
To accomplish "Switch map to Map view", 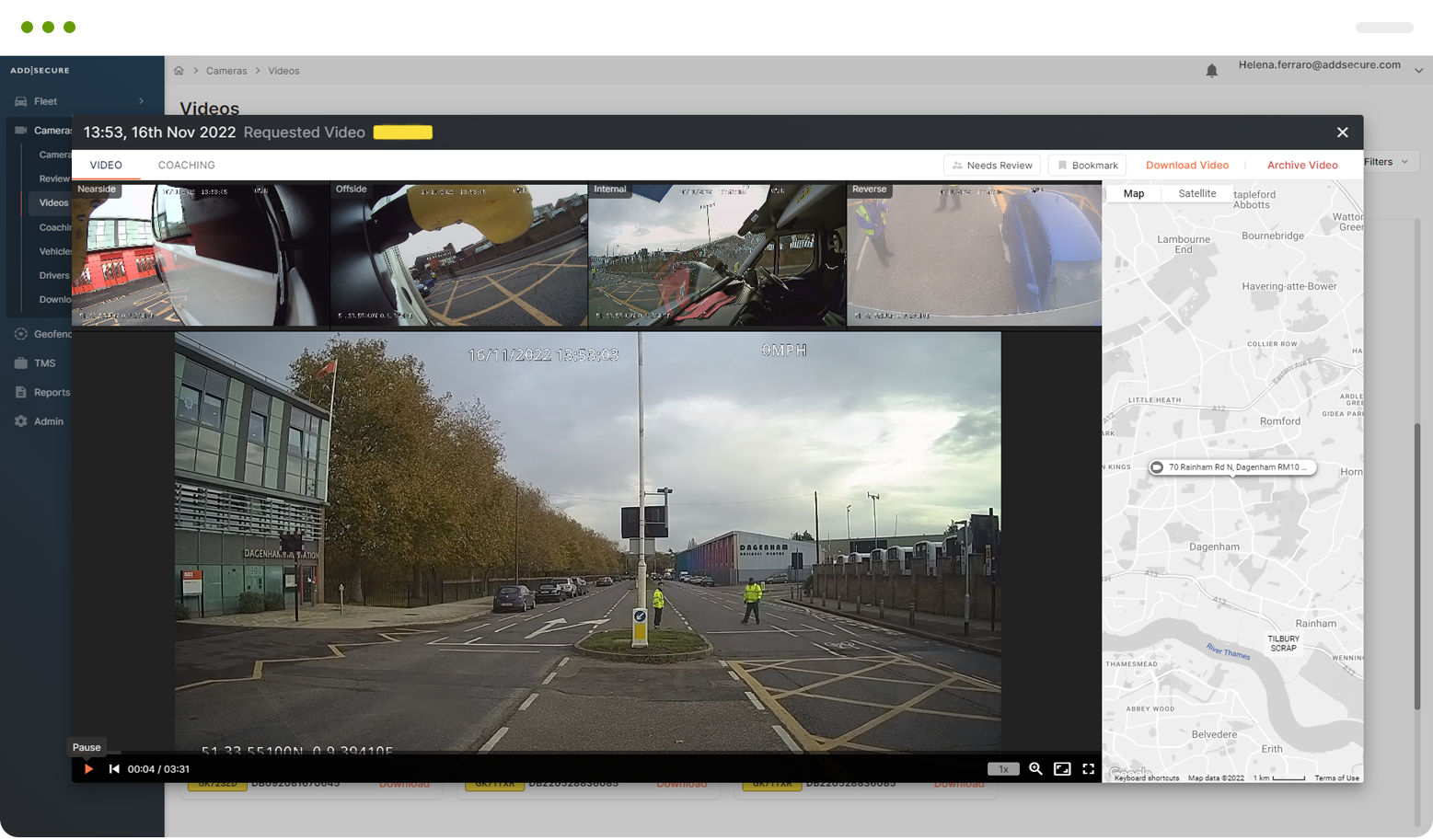I will 1134,194.
